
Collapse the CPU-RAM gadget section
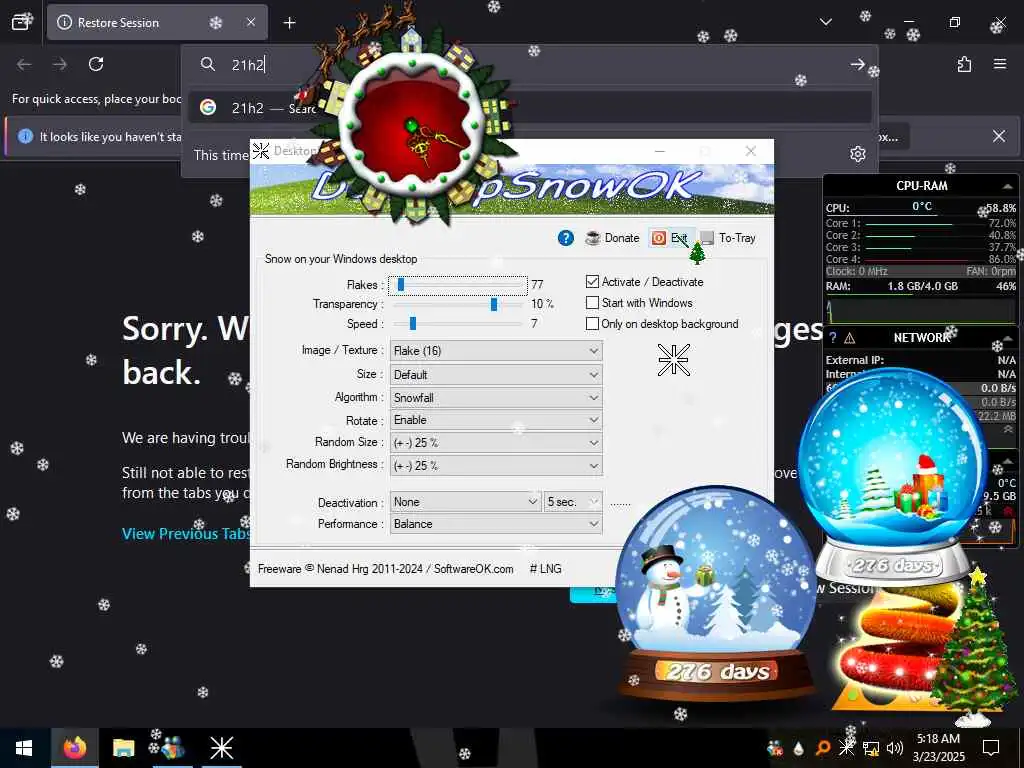coord(1008,186)
